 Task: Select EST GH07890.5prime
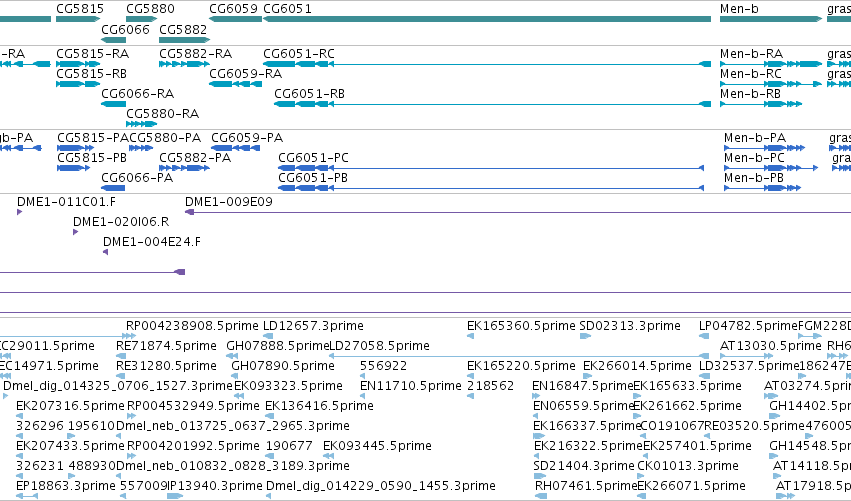tap(283, 366)
